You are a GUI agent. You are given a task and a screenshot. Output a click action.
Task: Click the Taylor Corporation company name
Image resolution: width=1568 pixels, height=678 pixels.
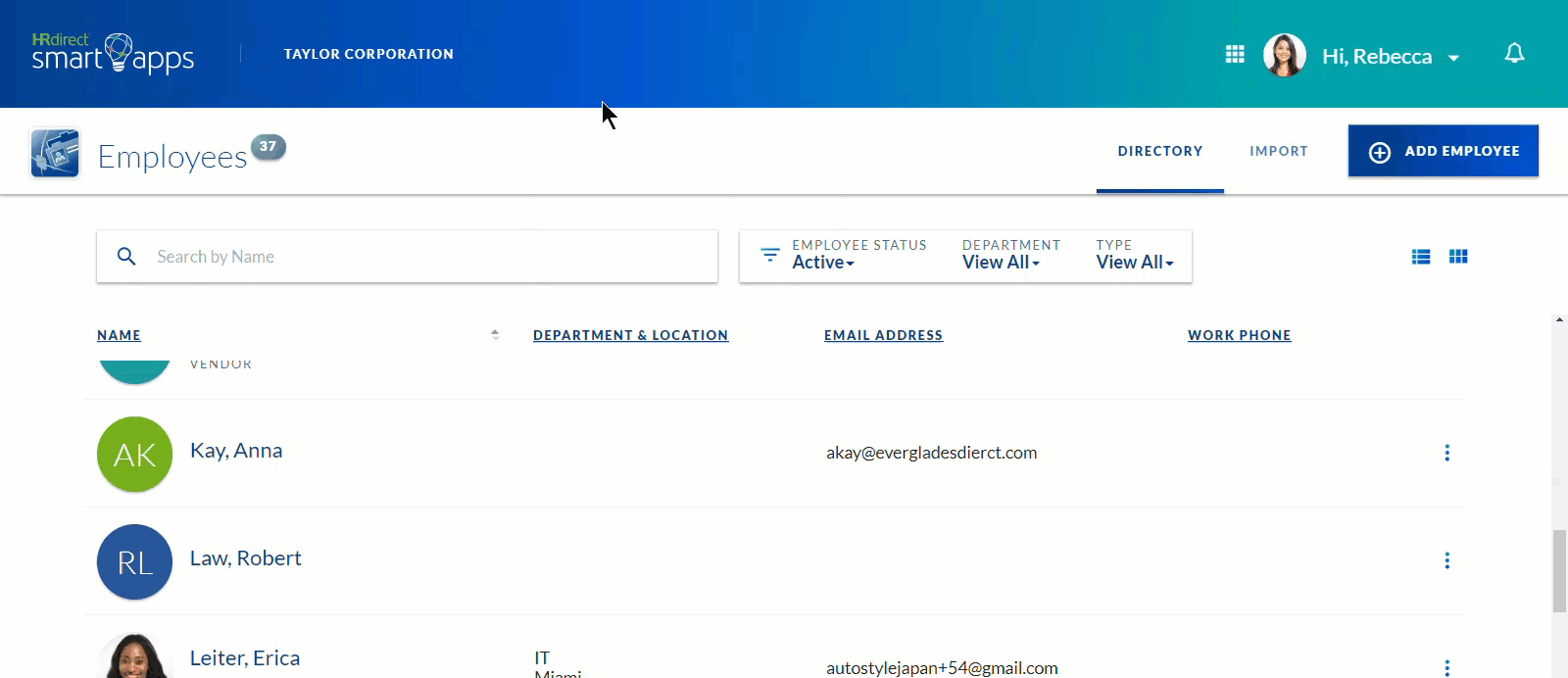(368, 54)
